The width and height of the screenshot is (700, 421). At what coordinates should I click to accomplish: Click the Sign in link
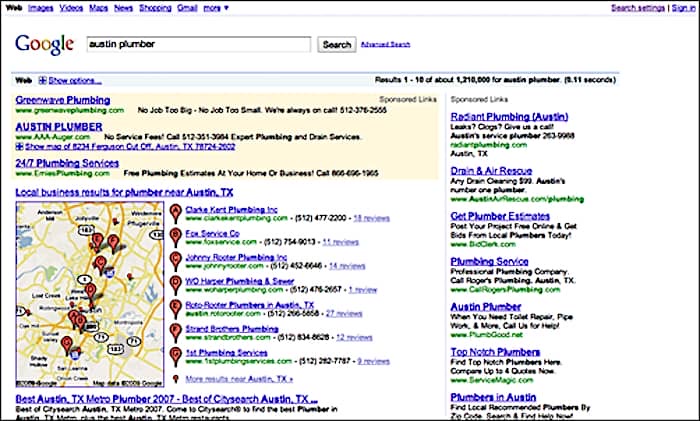tap(683, 8)
